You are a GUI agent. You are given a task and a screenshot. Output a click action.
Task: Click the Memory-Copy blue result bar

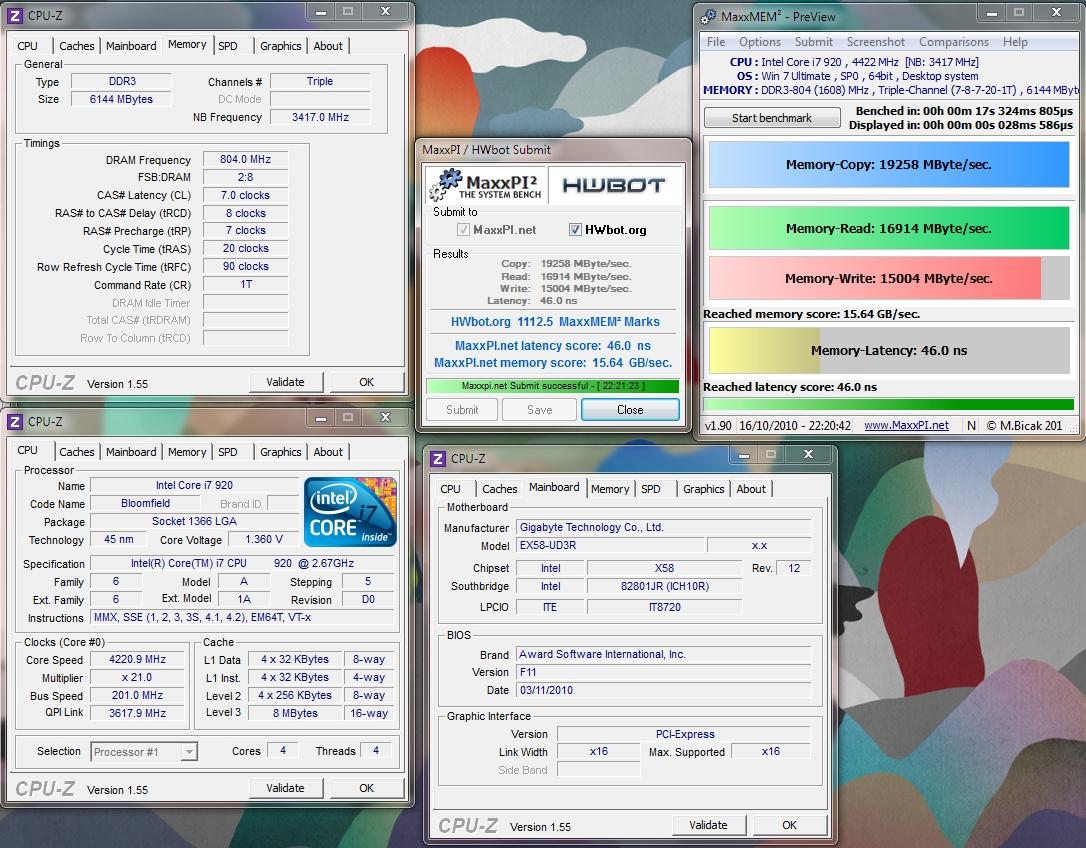tap(889, 164)
